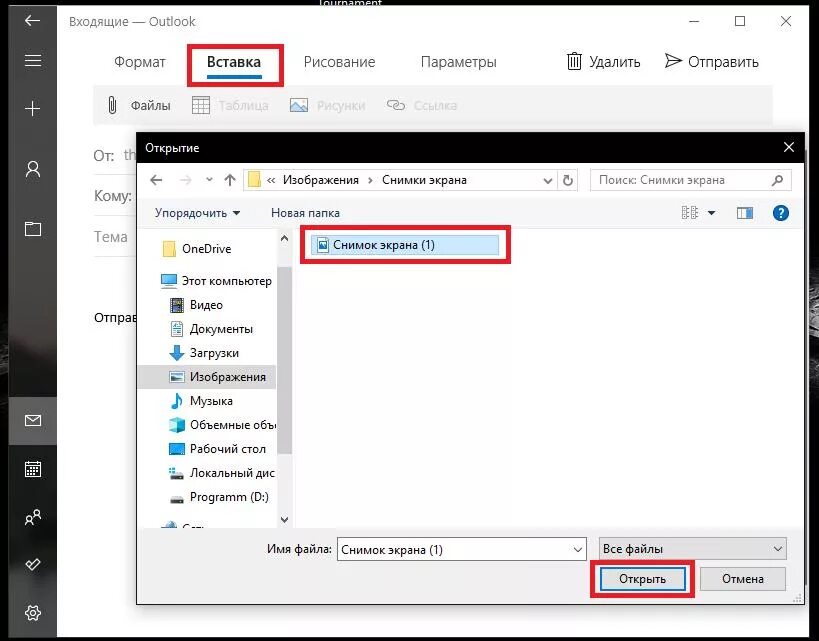The height and width of the screenshot is (641, 819).
Task: Cancel the dialog with Отмена
Action: 742,579
